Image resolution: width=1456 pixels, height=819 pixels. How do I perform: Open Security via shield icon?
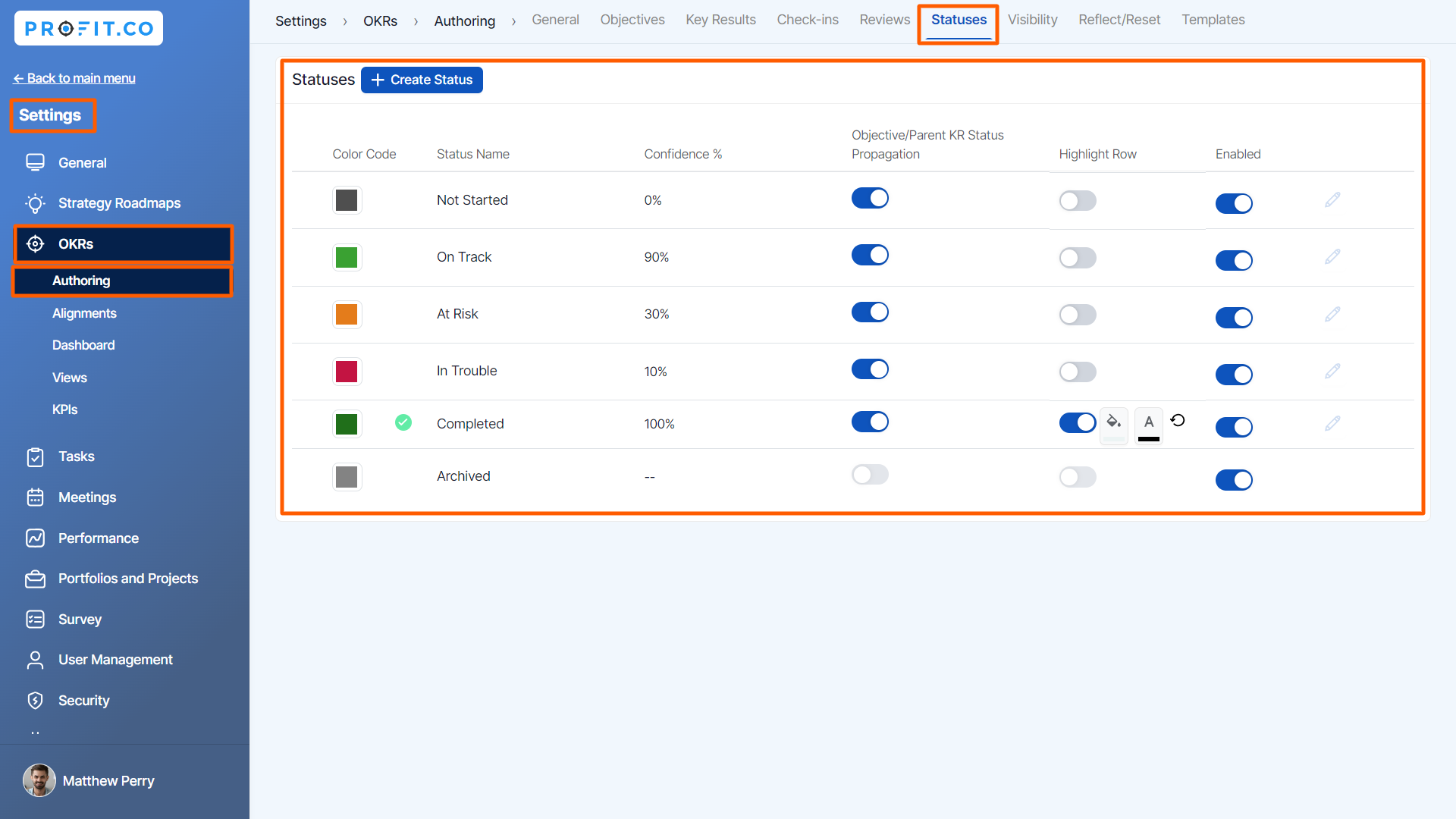point(35,701)
